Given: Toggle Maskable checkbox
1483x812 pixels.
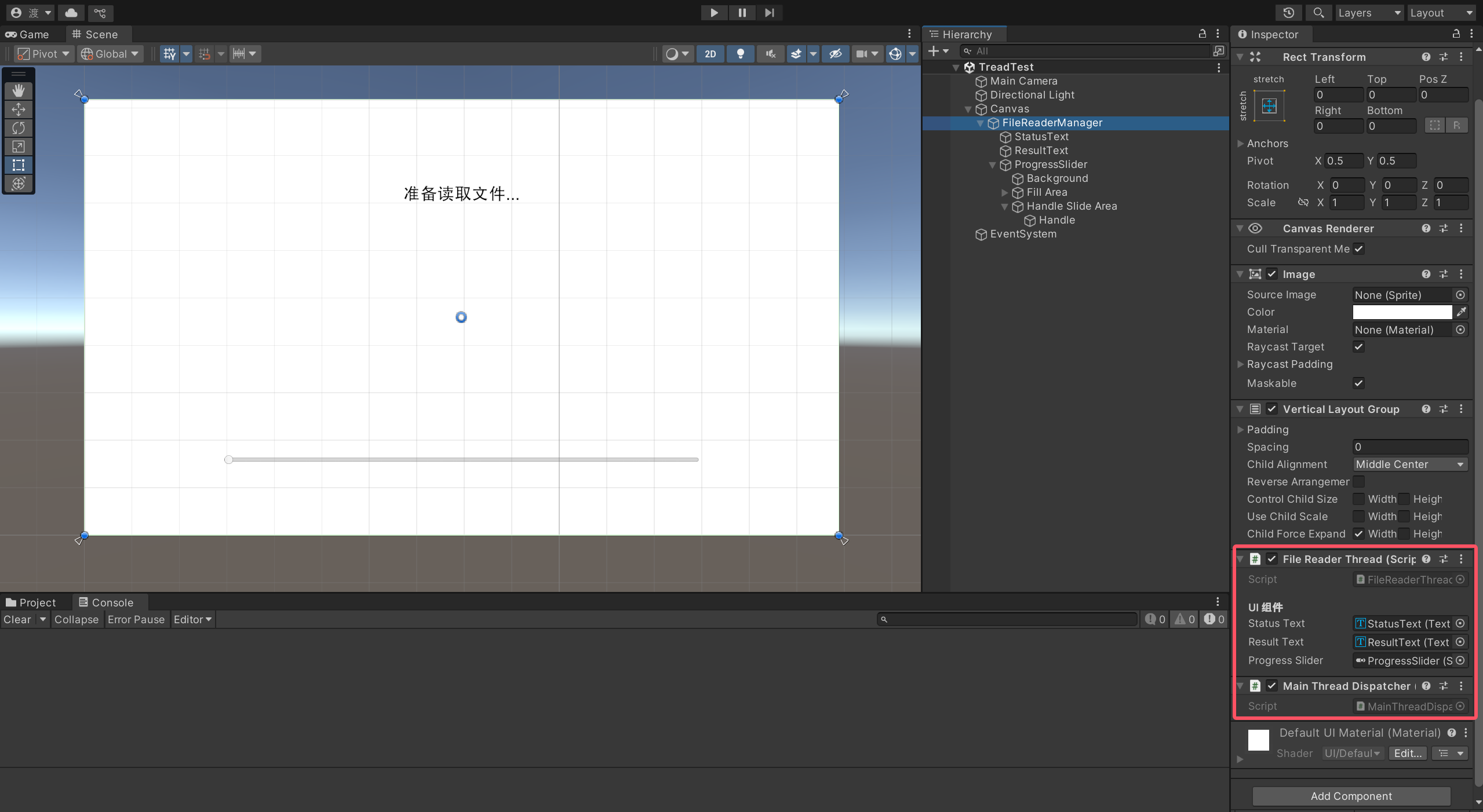Looking at the screenshot, I should (x=1358, y=383).
